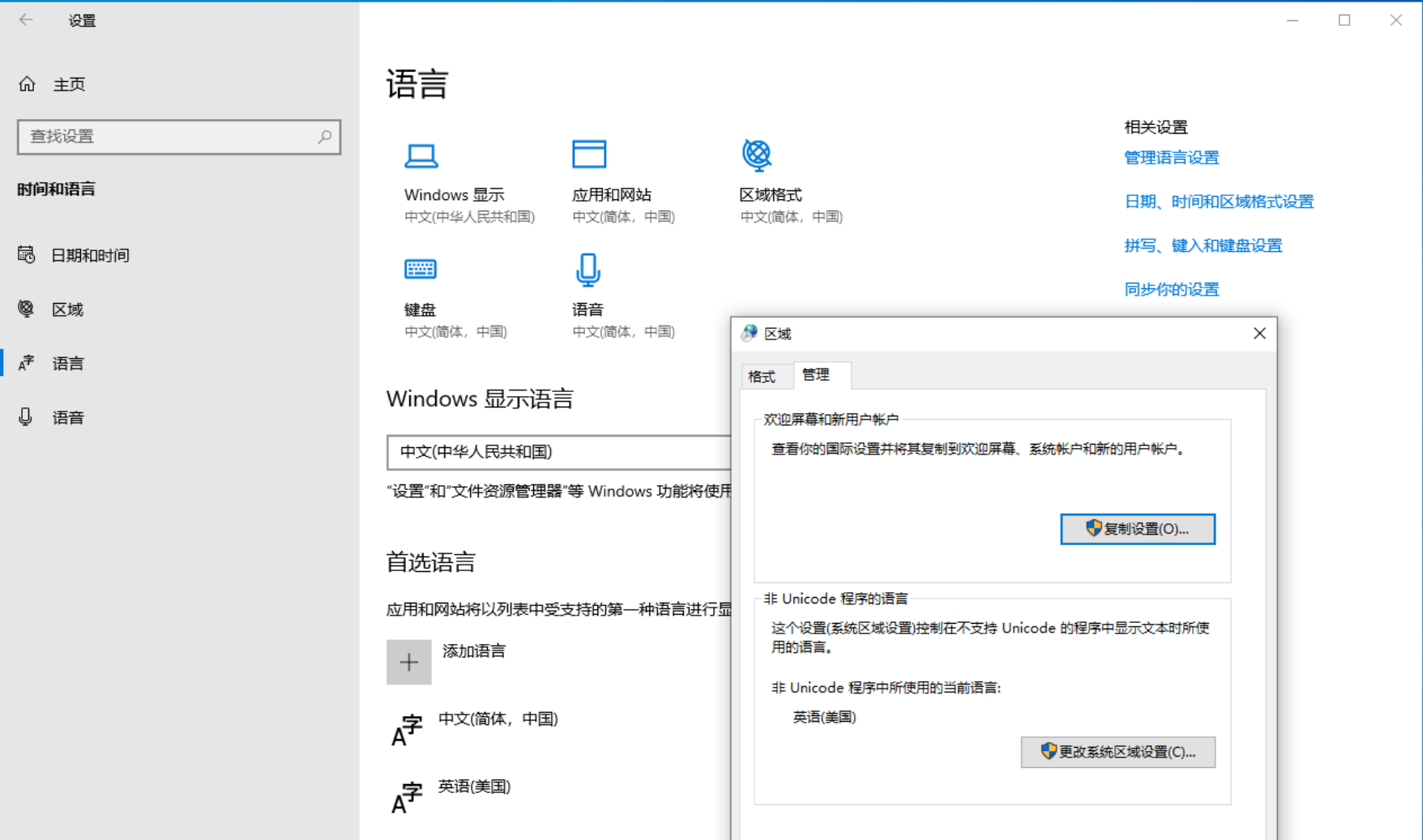
Task: Click the 添加语言 label
Action: tap(474, 650)
